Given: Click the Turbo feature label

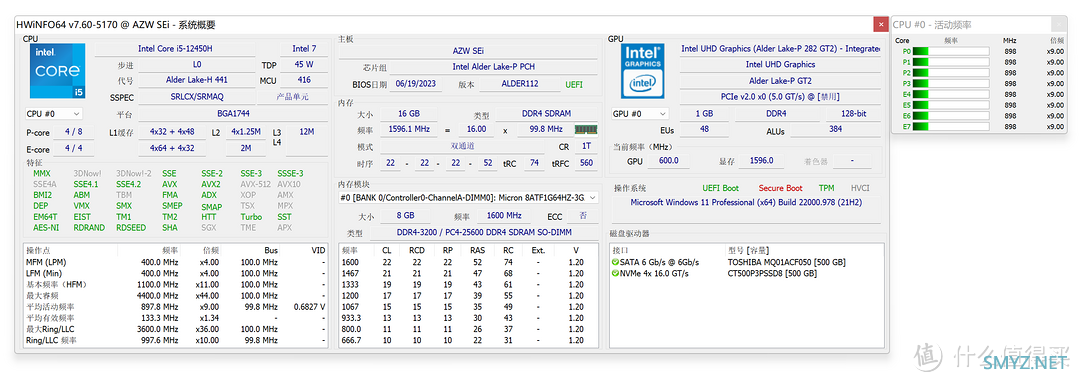Looking at the screenshot, I should point(251,216).
